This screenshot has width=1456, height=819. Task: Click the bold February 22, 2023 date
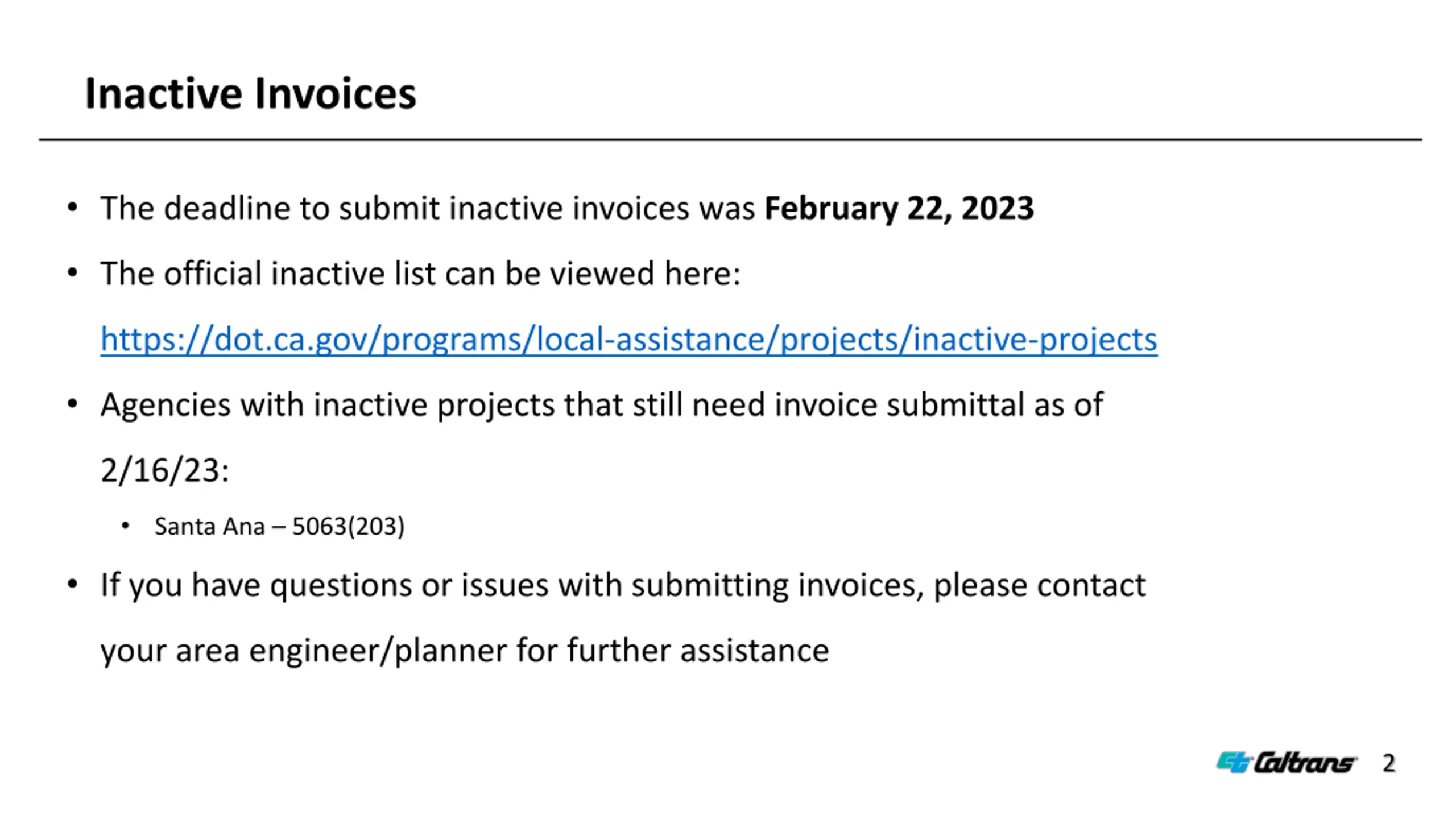coord(899,208)
